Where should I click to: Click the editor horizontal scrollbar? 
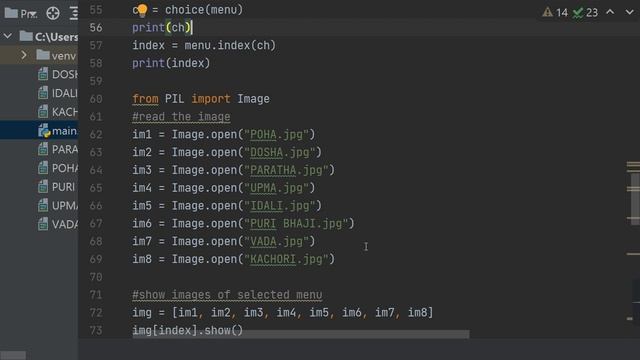pyautogui.click(x=301, y=334)
